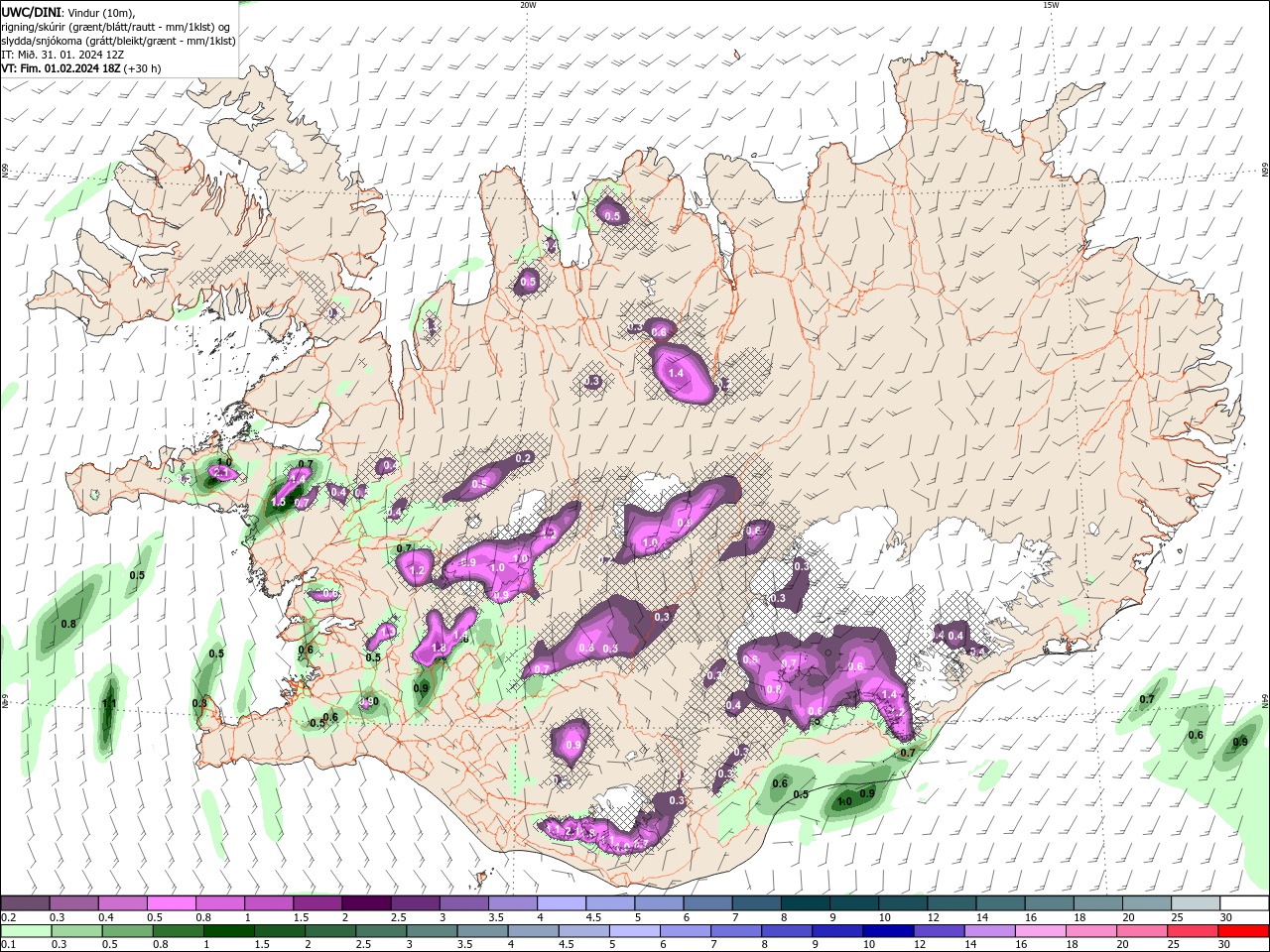Click dark purple snow swatch between 2 and 2.5
Screen dimensions: 1270x952
tap(366, 903)
